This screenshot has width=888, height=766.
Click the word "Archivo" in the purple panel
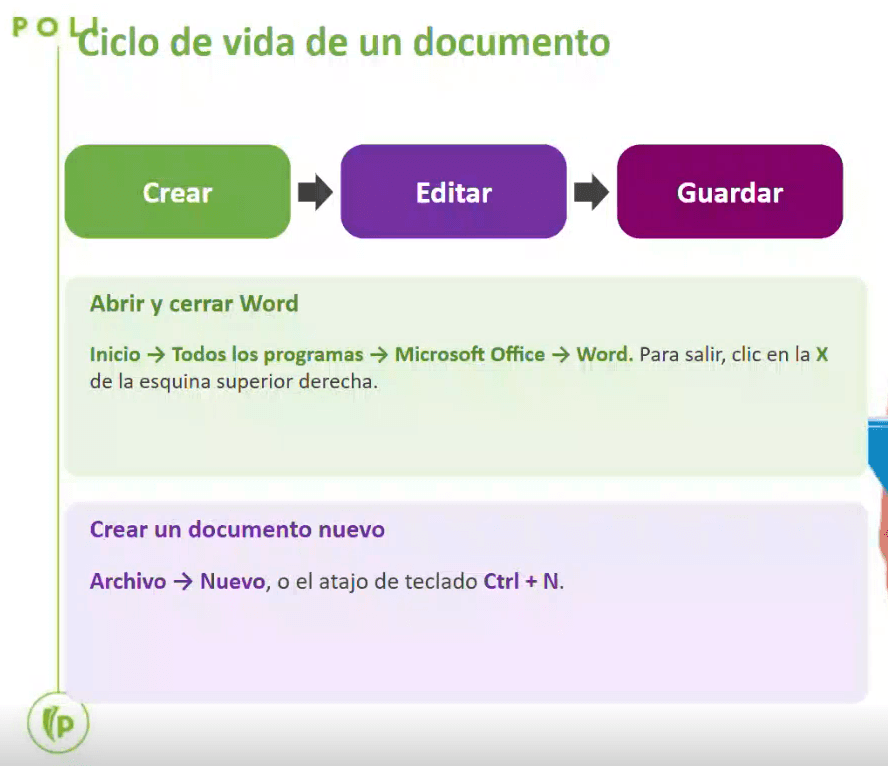point(128,581)
